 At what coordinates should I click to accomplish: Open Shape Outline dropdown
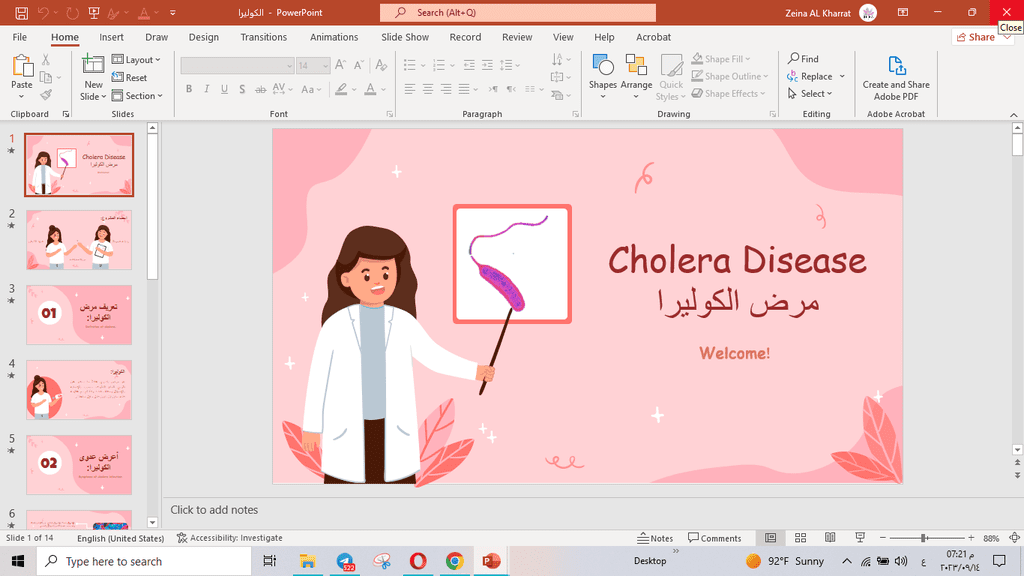pyautogui.click(x=729, y=76)
